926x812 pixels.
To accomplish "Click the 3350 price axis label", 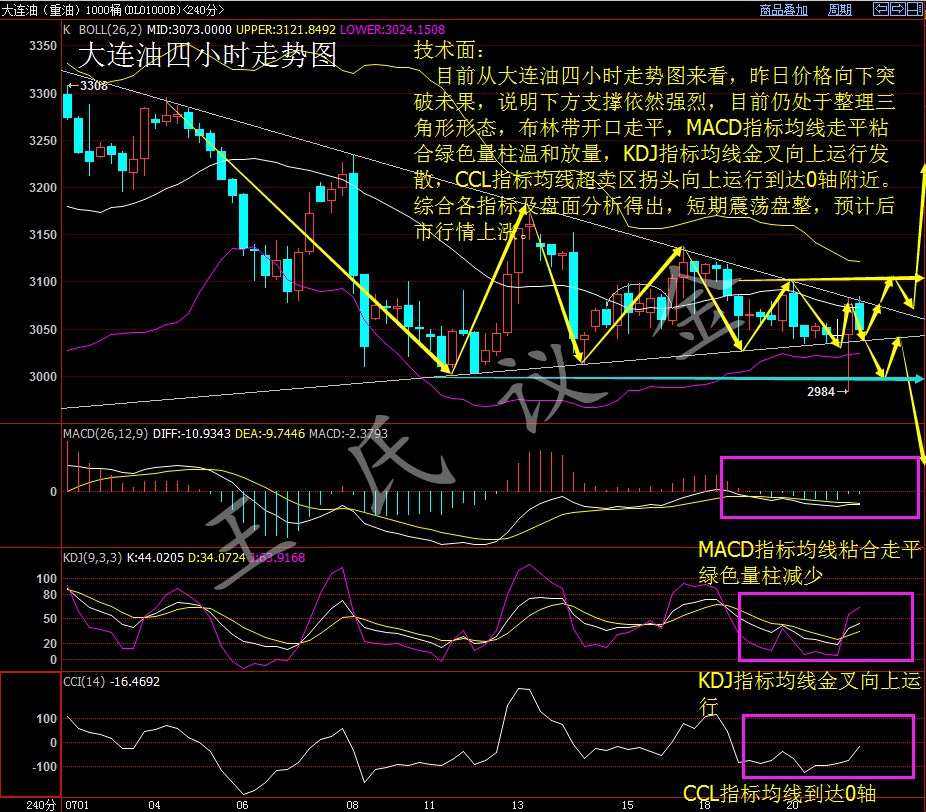I will [43, 47].
